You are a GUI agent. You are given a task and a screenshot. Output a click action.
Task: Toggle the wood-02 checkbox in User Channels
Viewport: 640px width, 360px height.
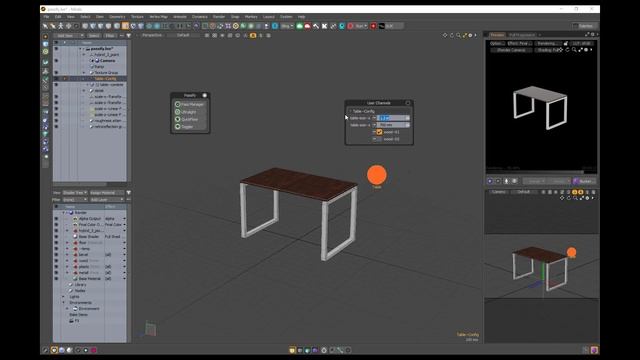click(x=379, y=139)
